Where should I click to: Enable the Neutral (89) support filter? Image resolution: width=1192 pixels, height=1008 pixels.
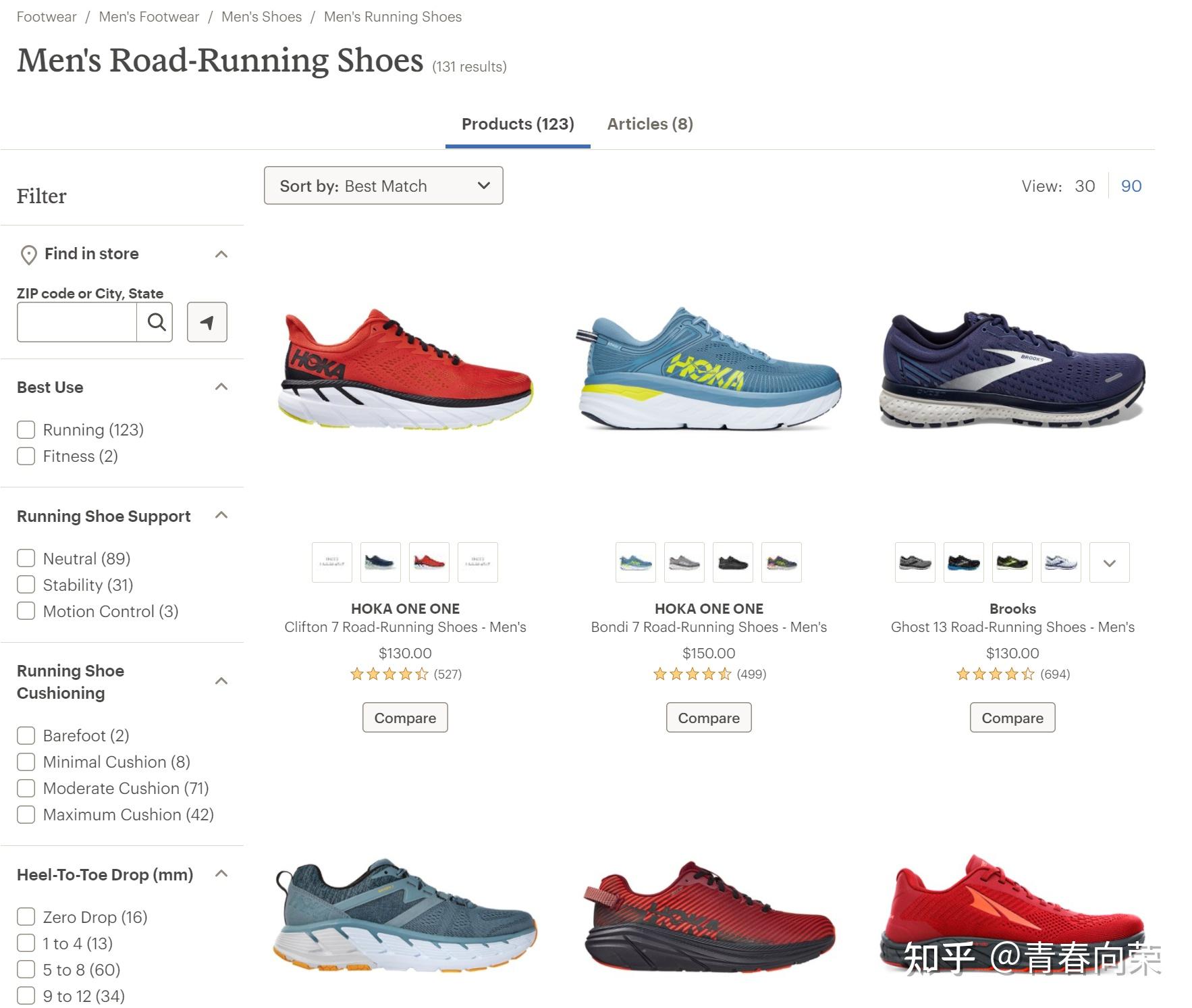pyautogui.click(x=26, y=558)
